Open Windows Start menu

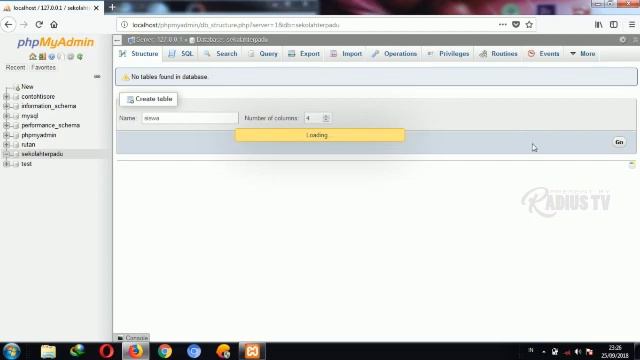[11, 351]
